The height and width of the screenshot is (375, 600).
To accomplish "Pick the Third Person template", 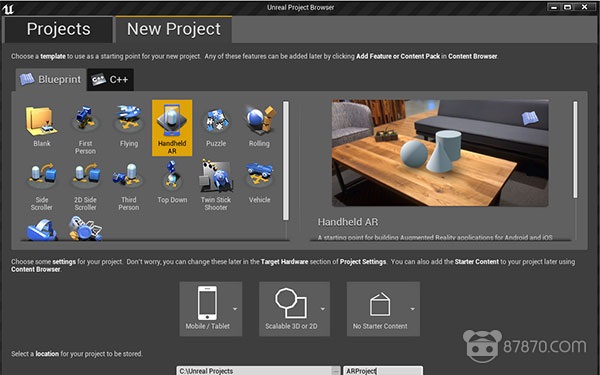I will click(129, 185).
